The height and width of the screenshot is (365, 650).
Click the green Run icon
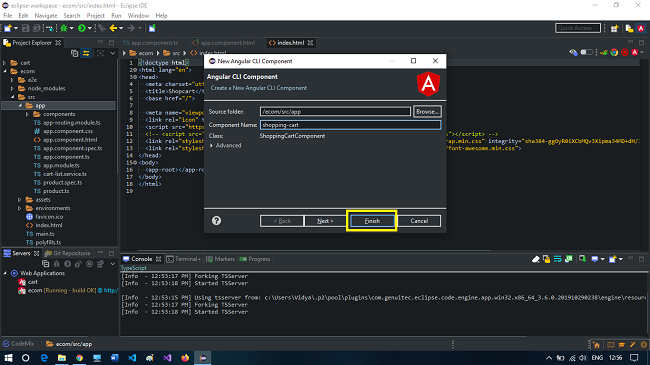(x=82, y=28)
